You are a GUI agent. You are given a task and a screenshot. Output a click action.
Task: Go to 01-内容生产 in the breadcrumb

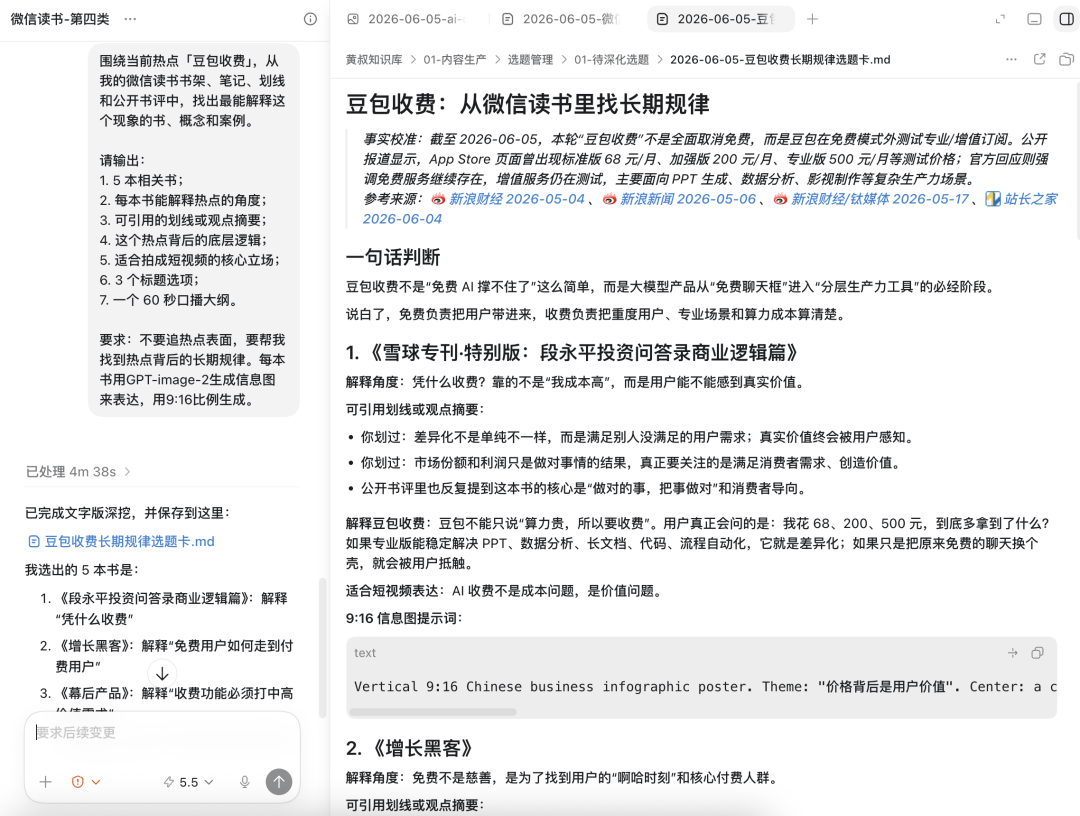pyautogui.click(x=455, y=60)
